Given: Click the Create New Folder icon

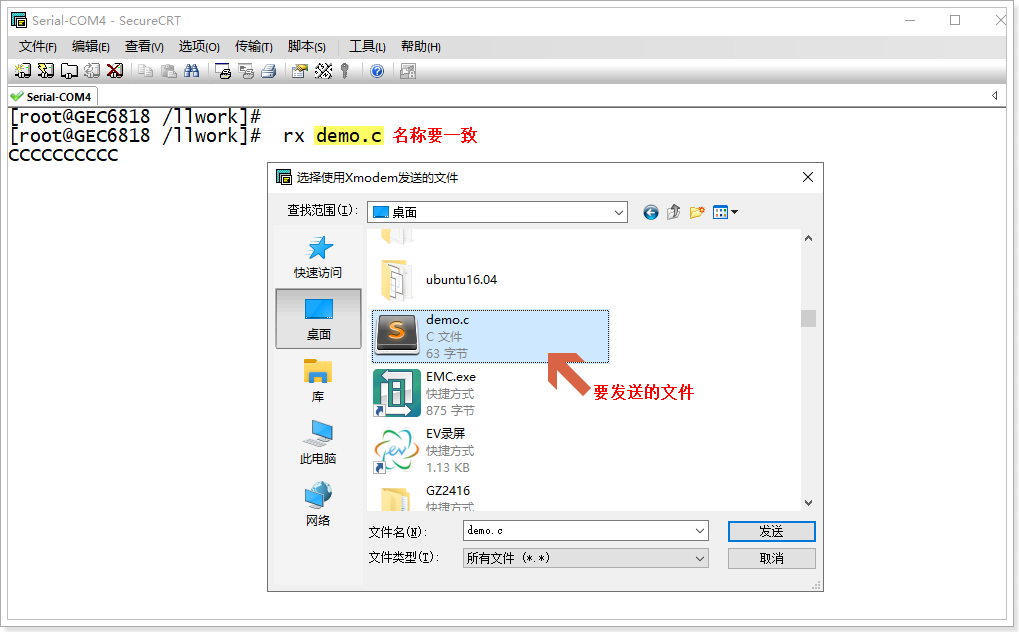Looking at the screenshot, I should [697, 212].
